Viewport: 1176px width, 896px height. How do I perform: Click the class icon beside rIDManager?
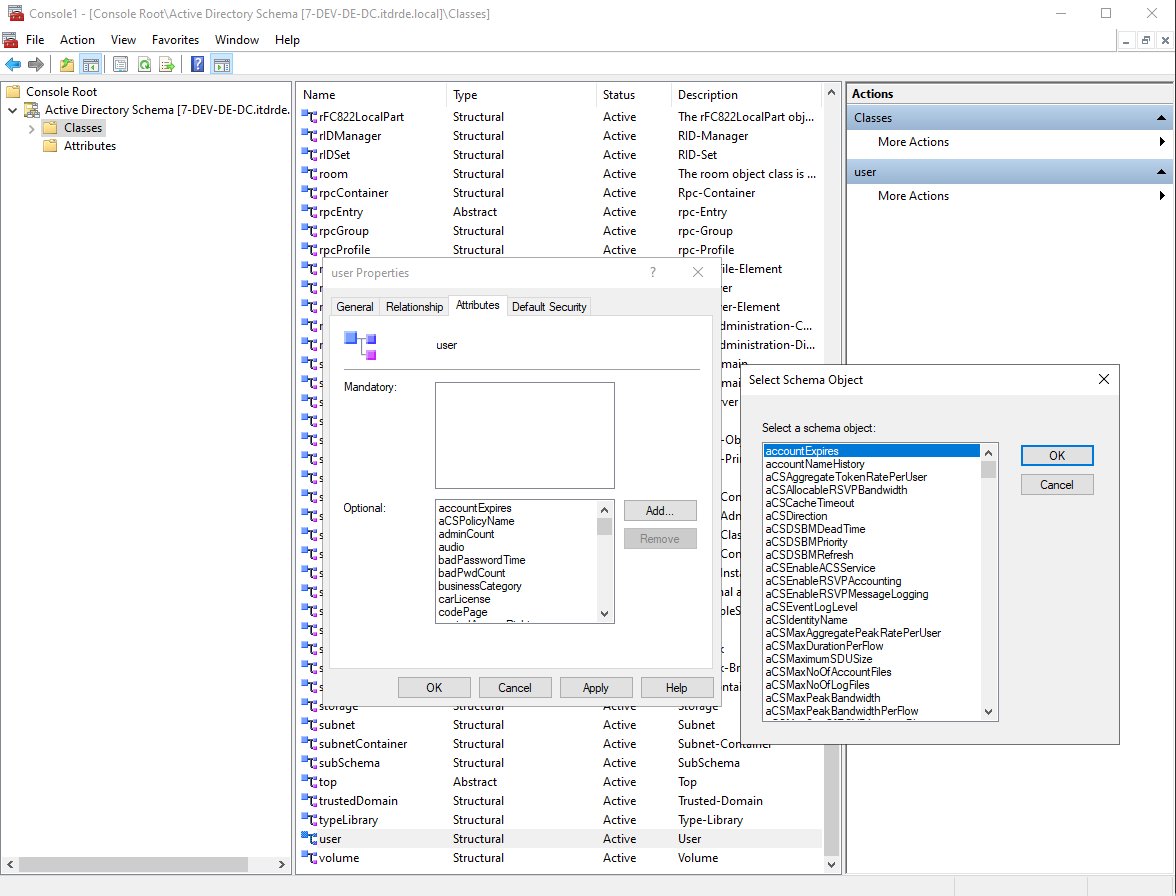(x=309, y=136)
